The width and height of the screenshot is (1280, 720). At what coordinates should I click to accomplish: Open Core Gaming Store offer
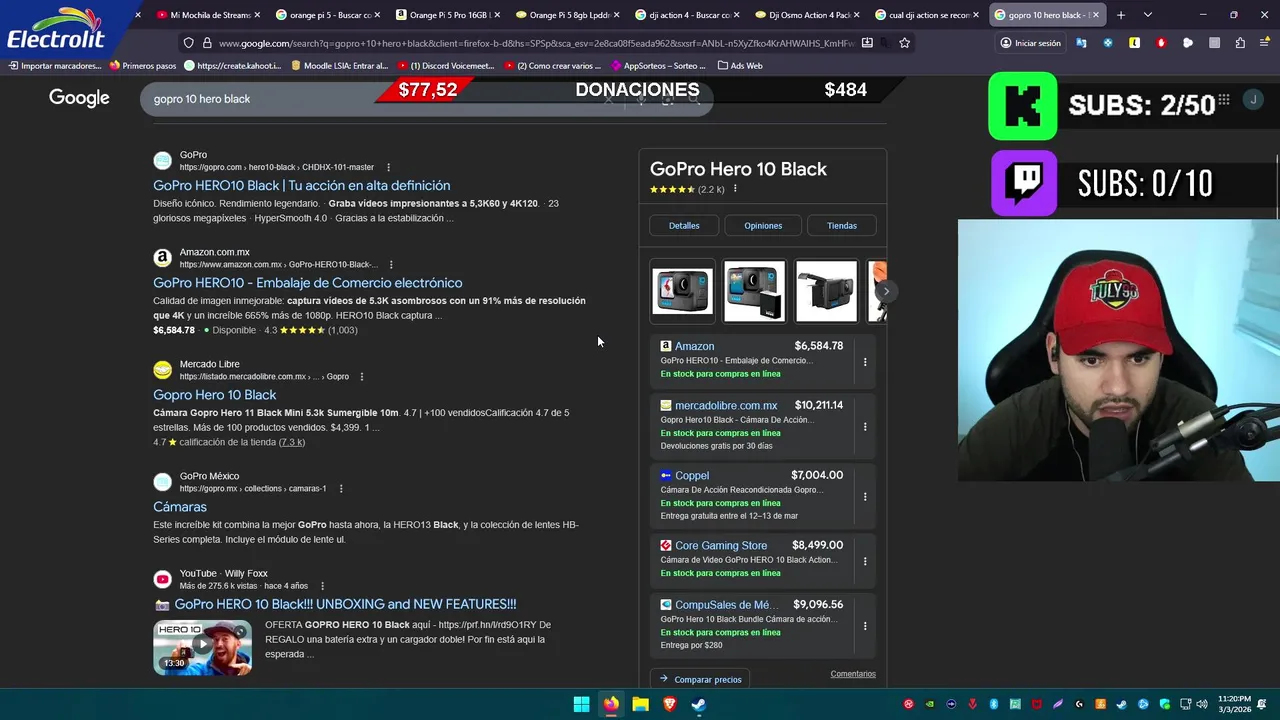point(751,559)
